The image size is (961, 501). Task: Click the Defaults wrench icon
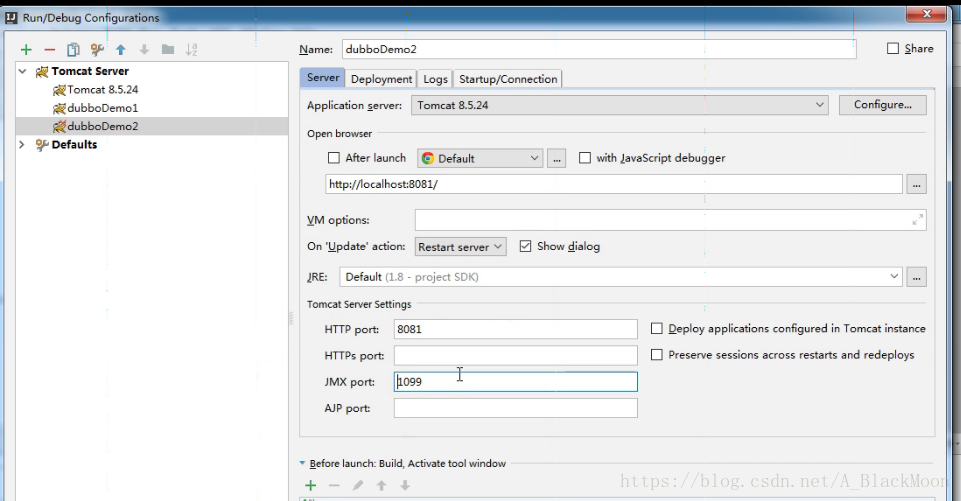pos(42,145)
